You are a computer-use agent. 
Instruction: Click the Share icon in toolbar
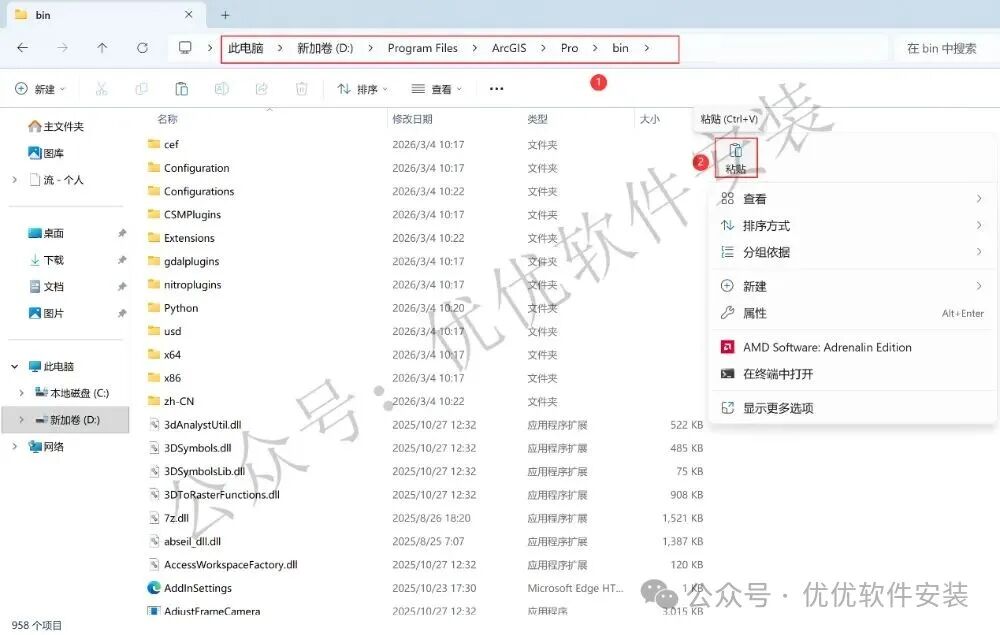coord(261,89)
